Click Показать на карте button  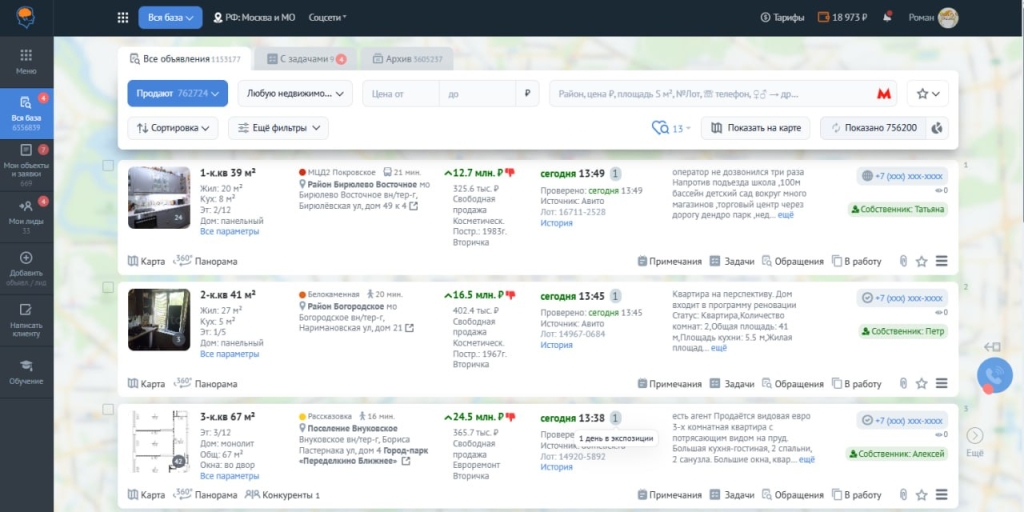coord(756,128)
